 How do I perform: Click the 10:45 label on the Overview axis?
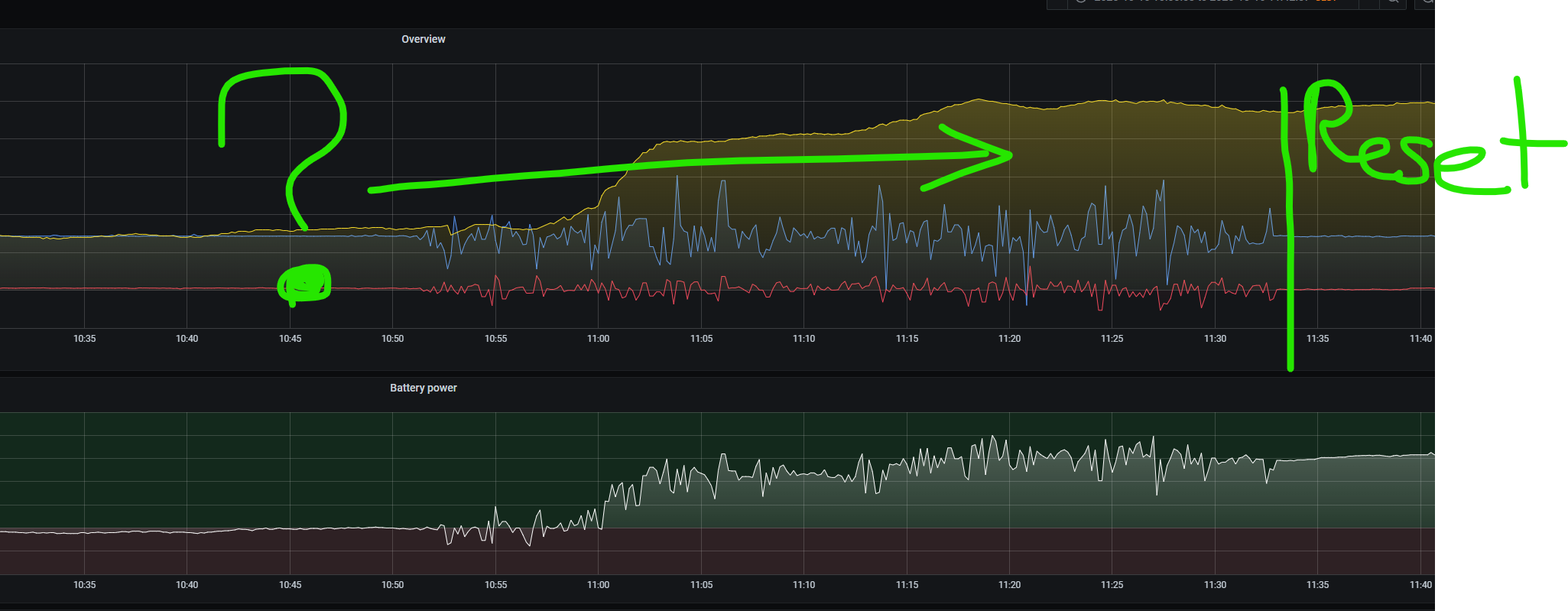tap(290, 338)
